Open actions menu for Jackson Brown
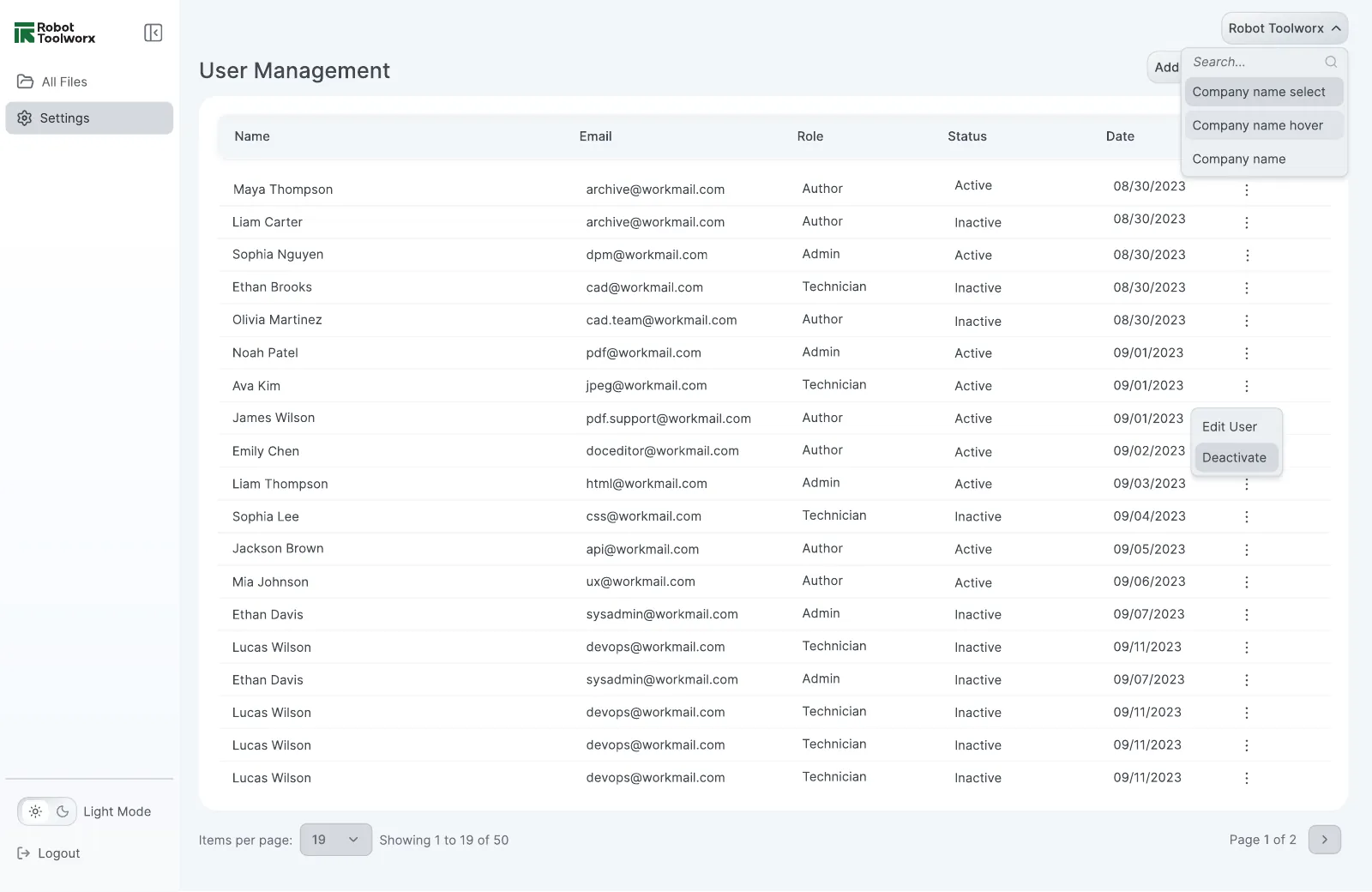The height and width of the screenshot is (892, 1372). tap(1247, 549)
